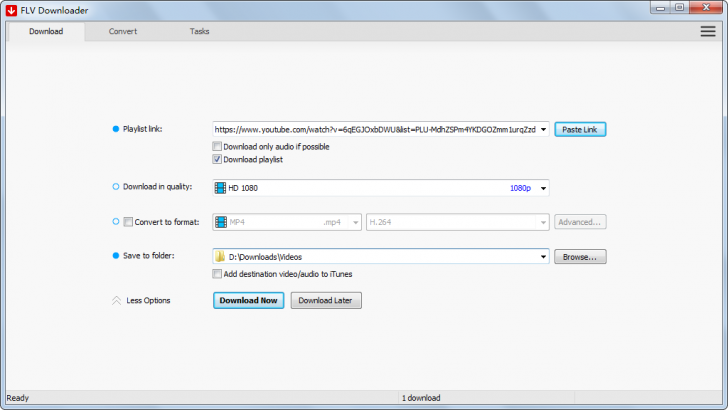728x410 pixels.
Task: Enable Download only audio if possible
Action: [x=217, y=146]
